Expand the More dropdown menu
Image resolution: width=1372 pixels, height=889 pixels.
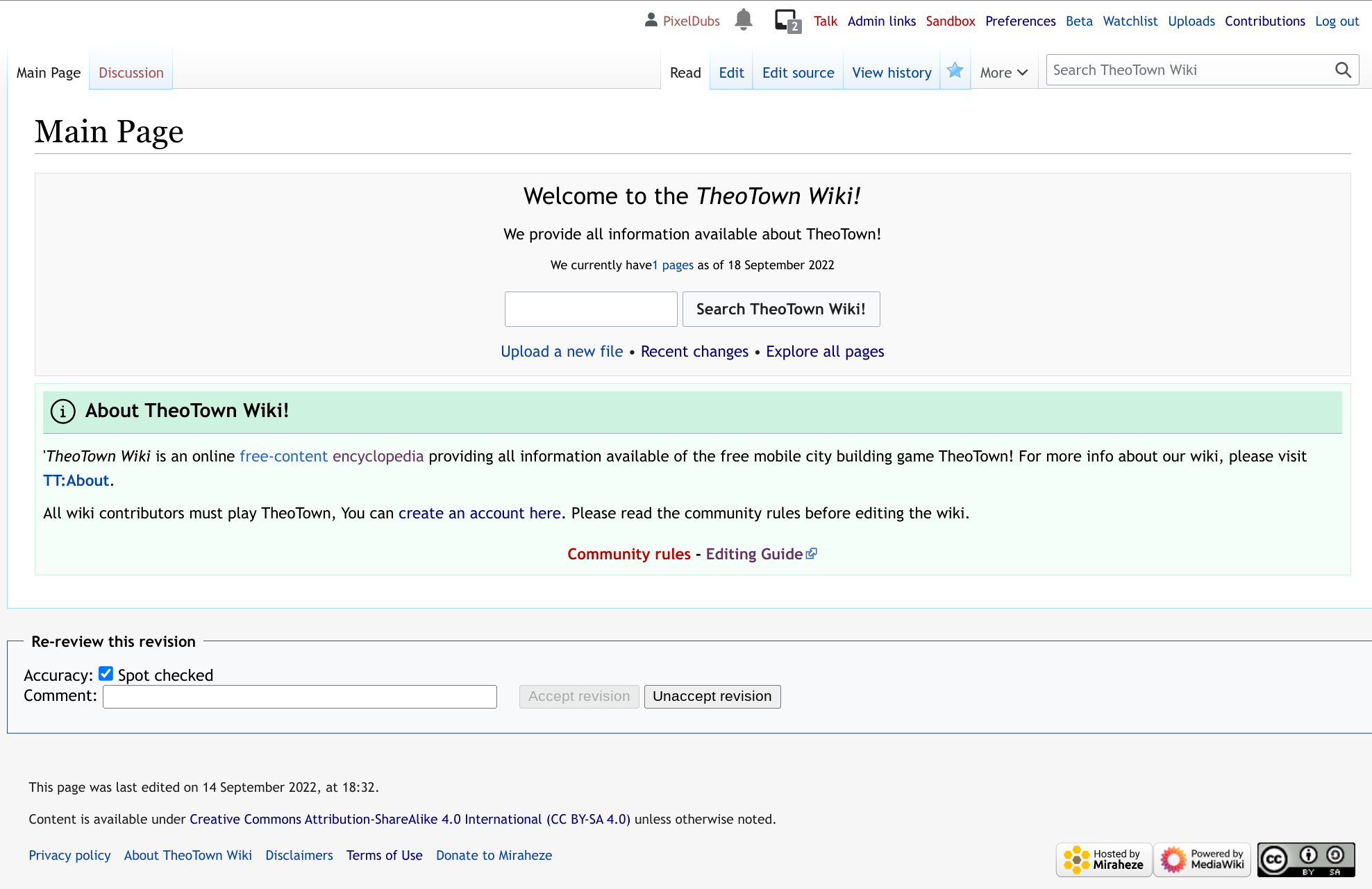(x=1003, y=73)
